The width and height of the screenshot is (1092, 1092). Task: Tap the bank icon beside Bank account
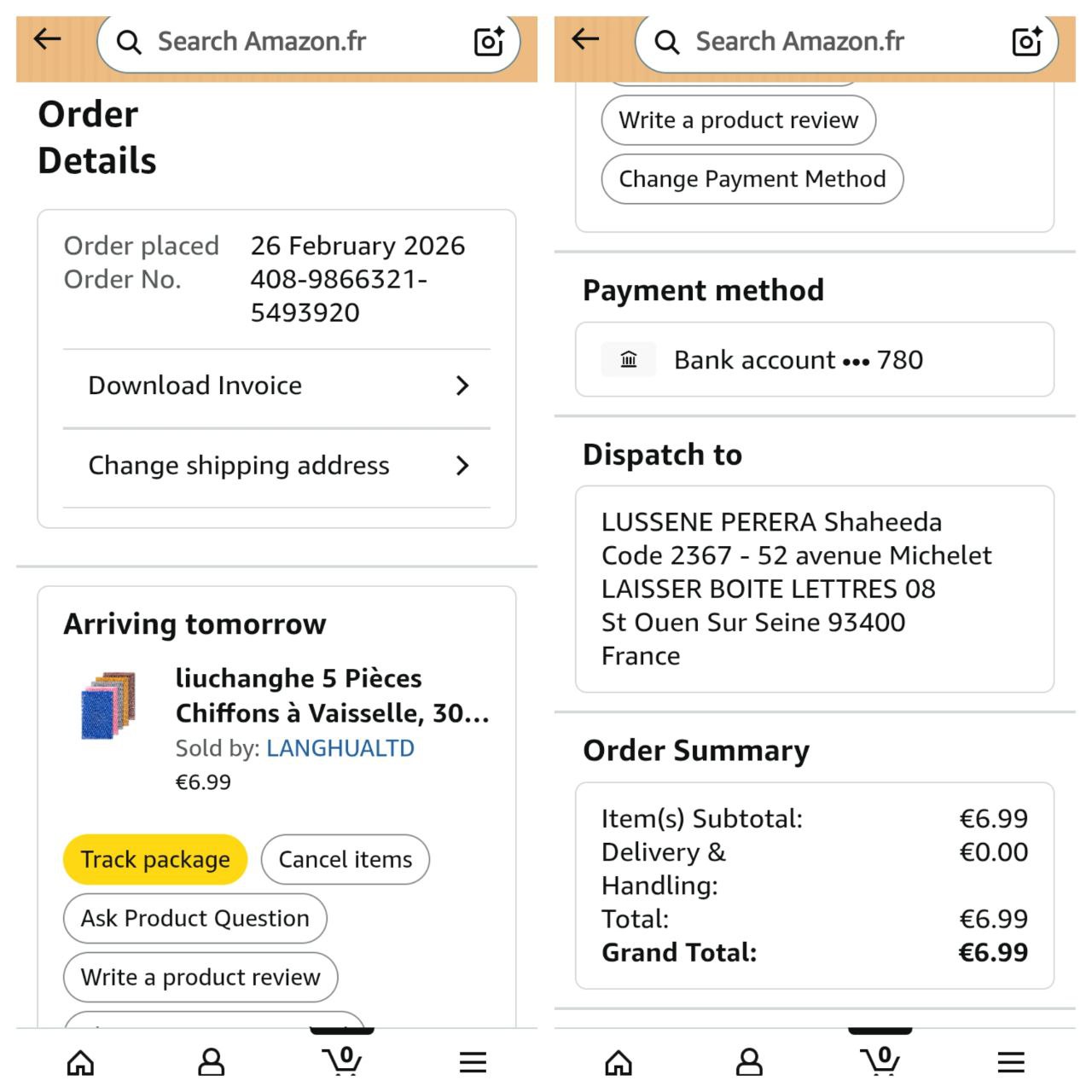tap(629, 360)
